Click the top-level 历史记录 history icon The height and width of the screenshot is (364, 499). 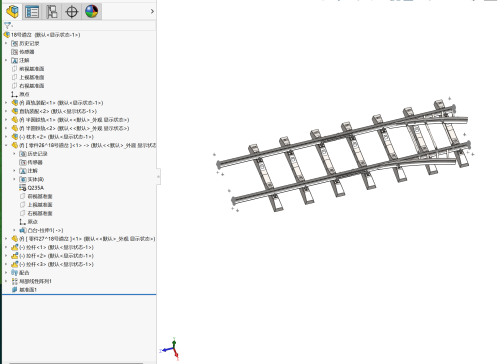(x=14, y=43)
